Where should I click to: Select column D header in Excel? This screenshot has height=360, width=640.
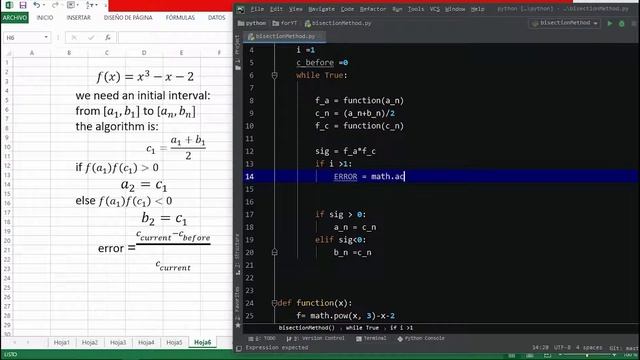[x=144, y=53]
